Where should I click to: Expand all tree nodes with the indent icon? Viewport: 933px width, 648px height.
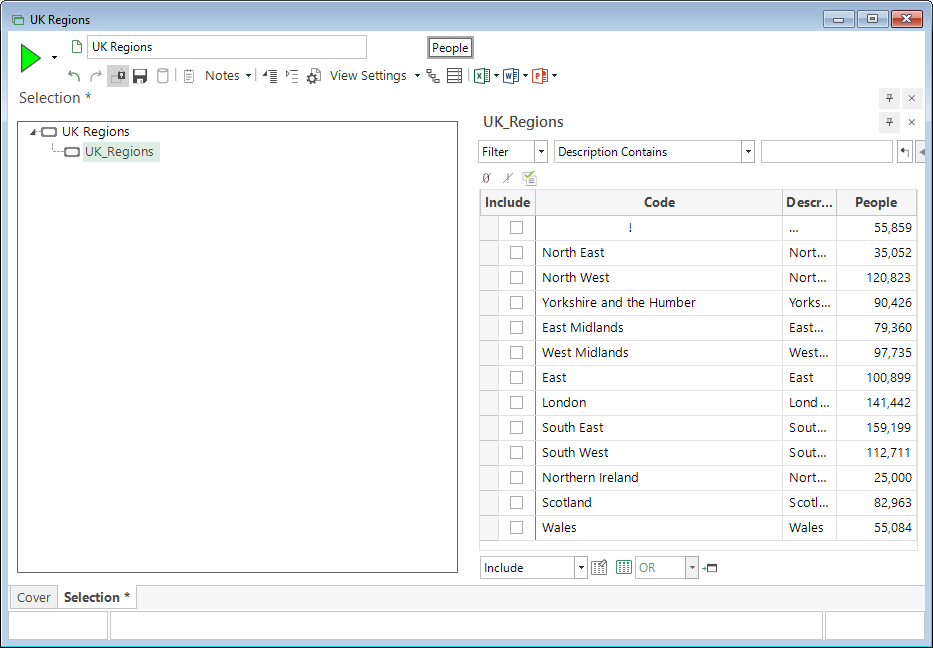click(292, 76)
